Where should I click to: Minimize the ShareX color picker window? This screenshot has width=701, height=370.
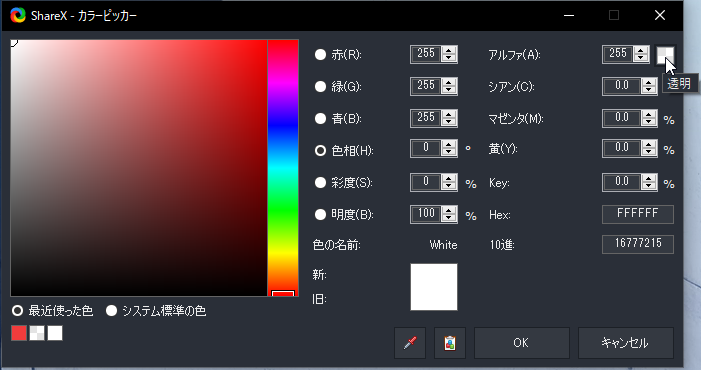pos(569,15)
